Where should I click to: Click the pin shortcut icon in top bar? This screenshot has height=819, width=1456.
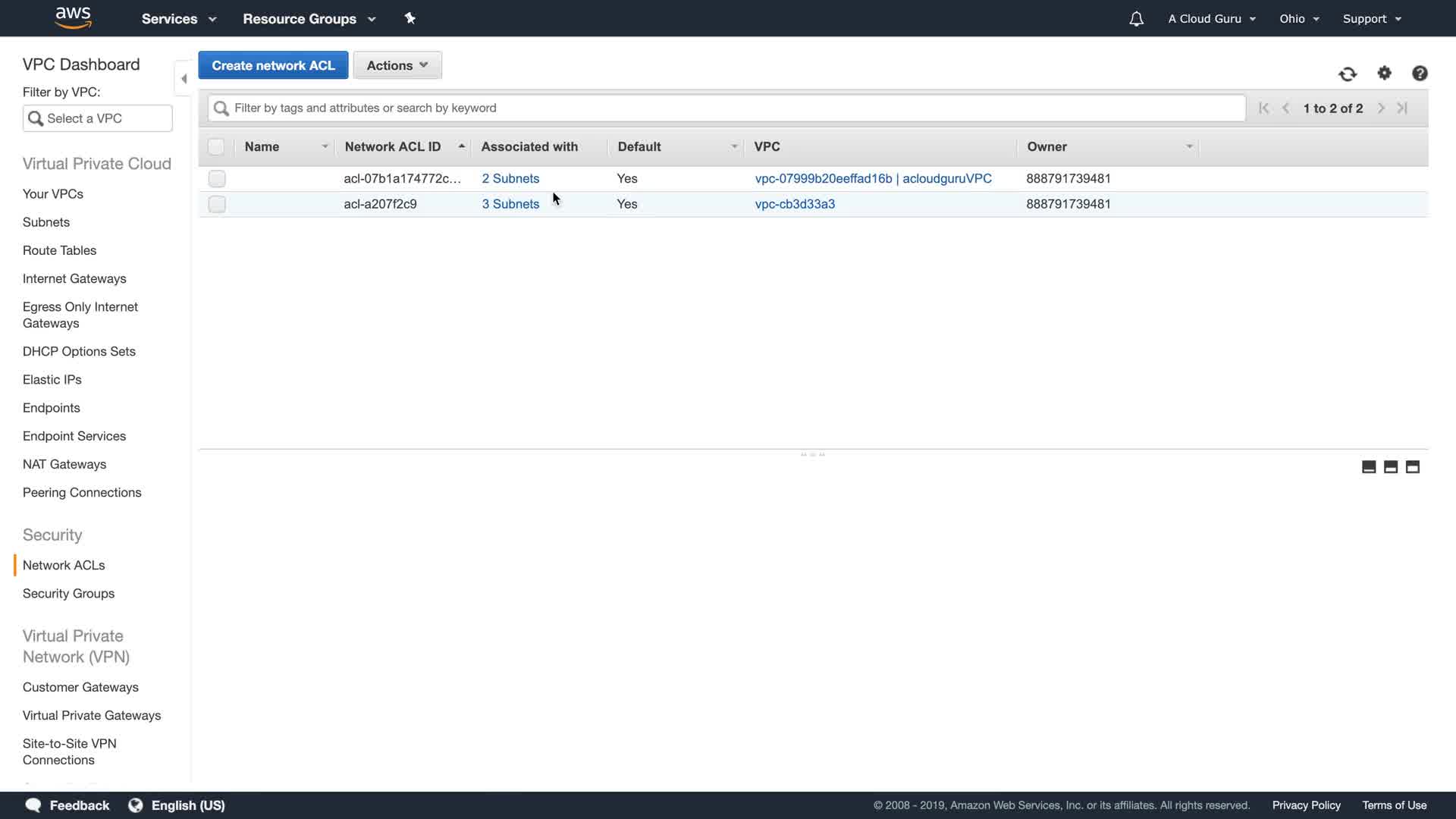point(410,18)
